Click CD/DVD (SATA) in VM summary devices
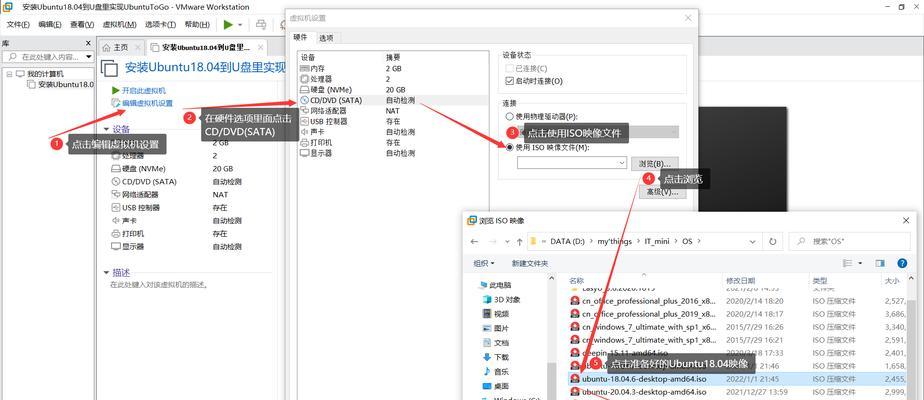Viewport: 924px width, 400px height. pos(144,181)
